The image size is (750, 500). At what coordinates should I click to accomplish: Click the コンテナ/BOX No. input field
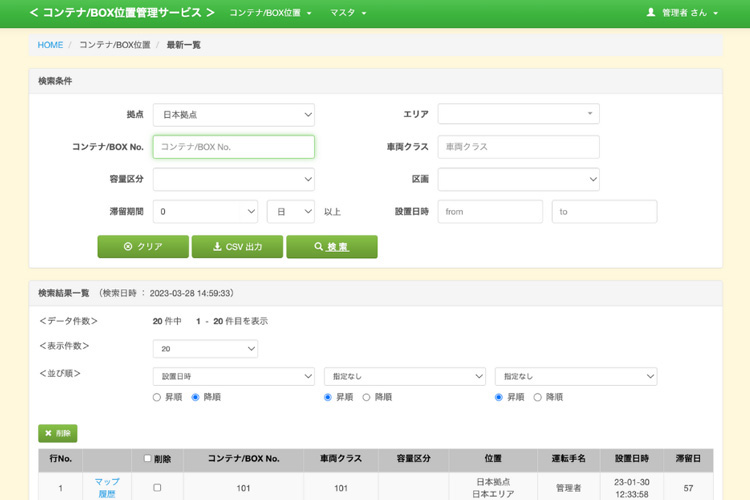tap(233, 147)
